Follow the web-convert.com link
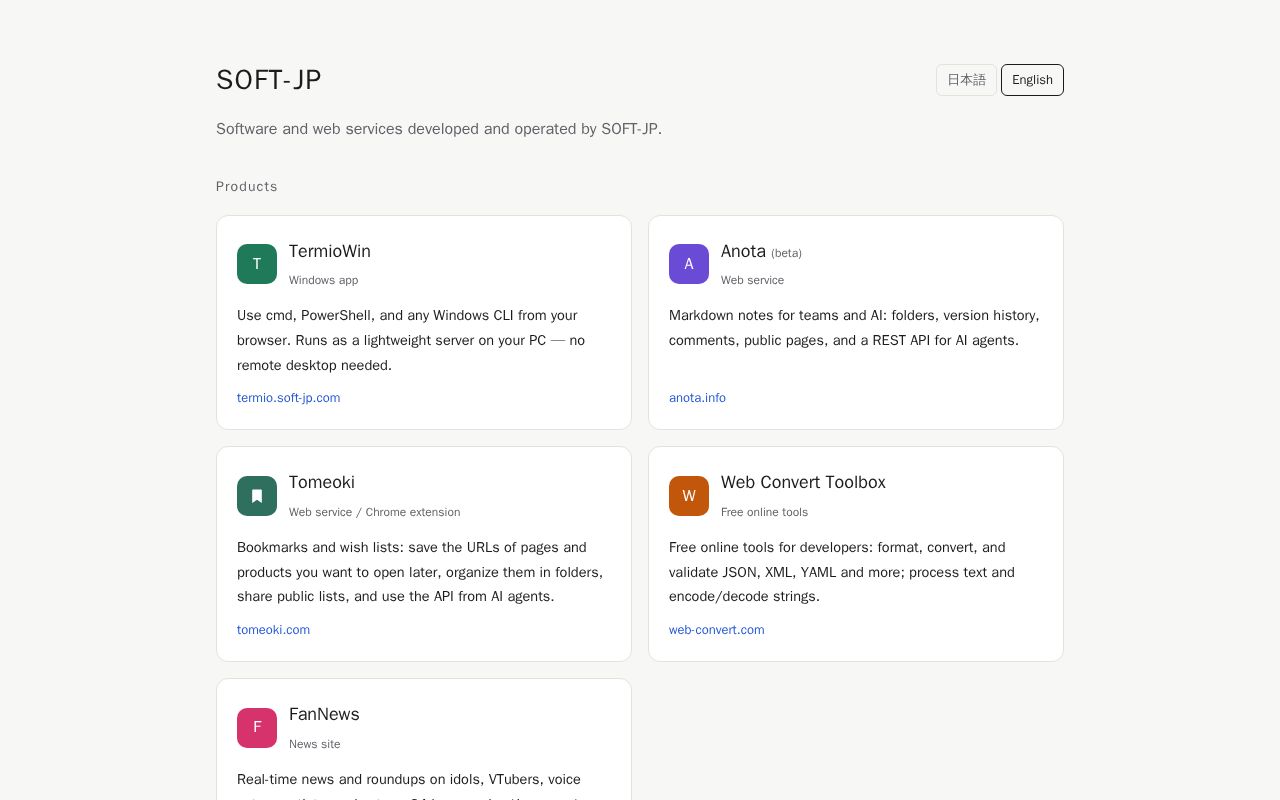Viewport: 1280px width, 800px height. (717, 630)
